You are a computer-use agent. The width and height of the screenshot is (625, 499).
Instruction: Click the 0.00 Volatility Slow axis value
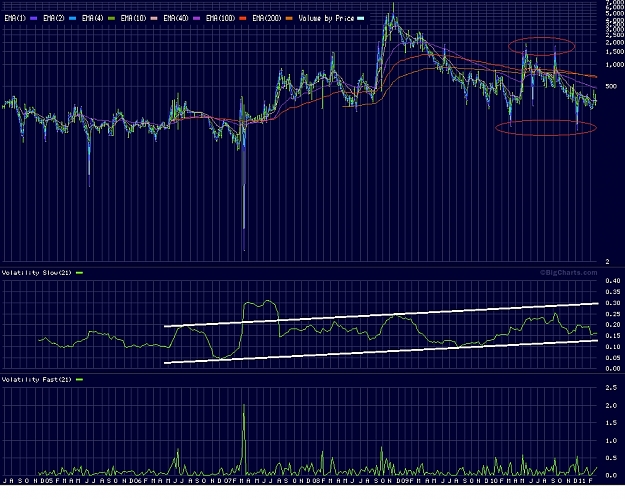613,369
